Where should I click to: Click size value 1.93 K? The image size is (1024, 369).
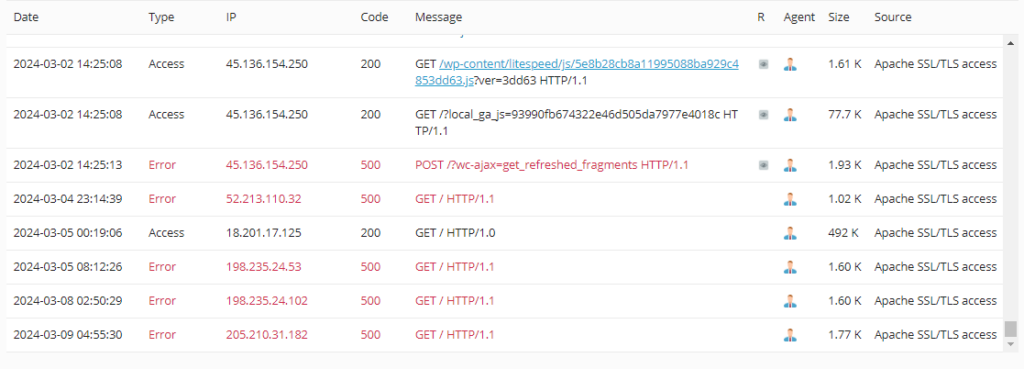[845, 165]
